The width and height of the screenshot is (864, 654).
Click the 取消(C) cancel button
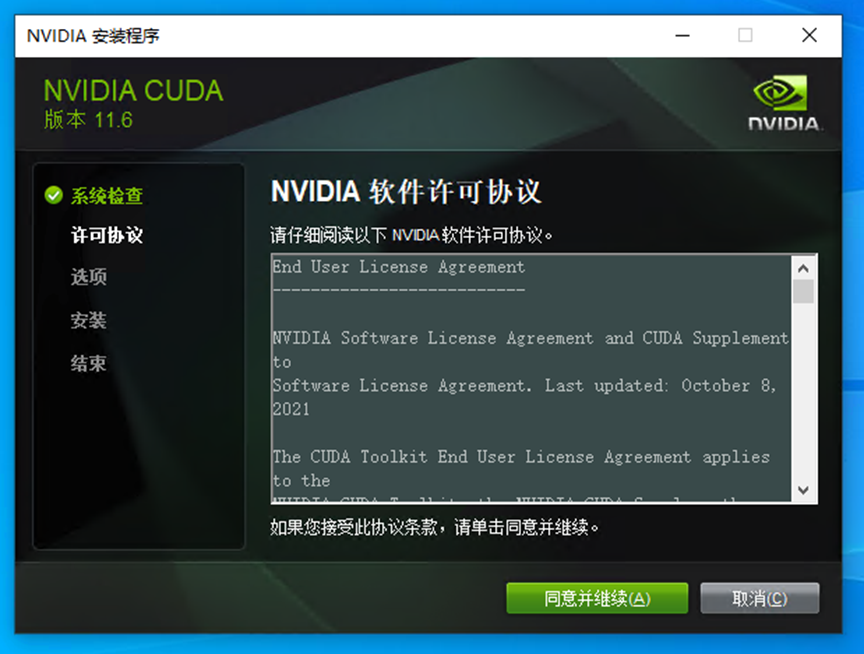pos(759,598)
